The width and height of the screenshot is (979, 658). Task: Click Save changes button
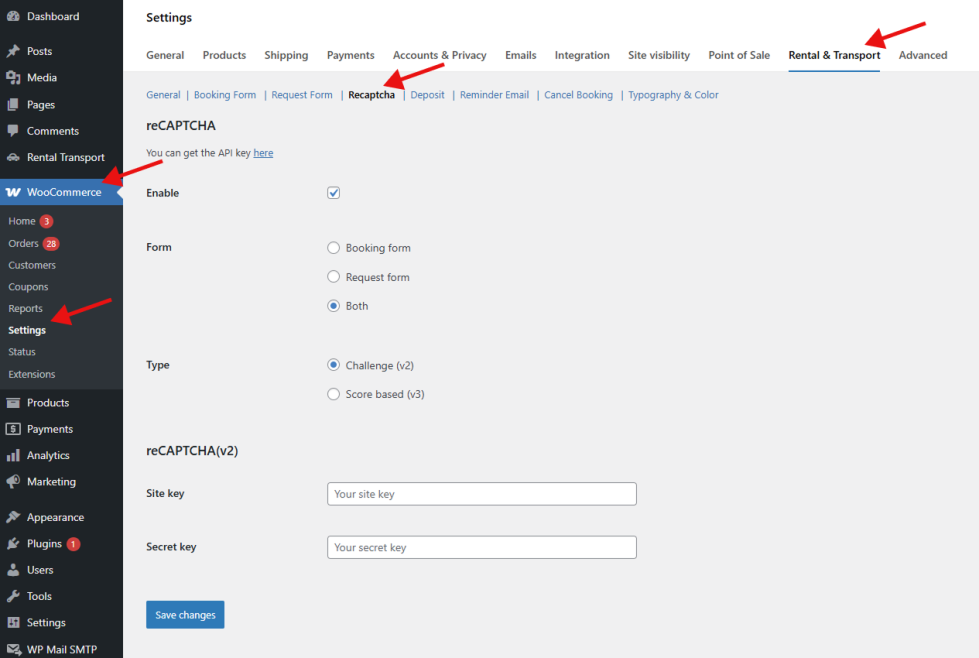click(185, 615)
